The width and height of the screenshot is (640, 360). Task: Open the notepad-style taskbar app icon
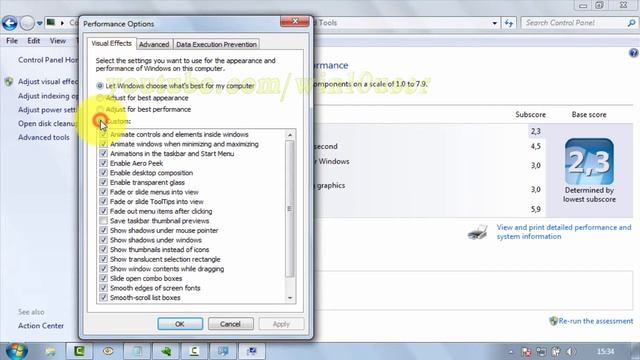point(137,351)
